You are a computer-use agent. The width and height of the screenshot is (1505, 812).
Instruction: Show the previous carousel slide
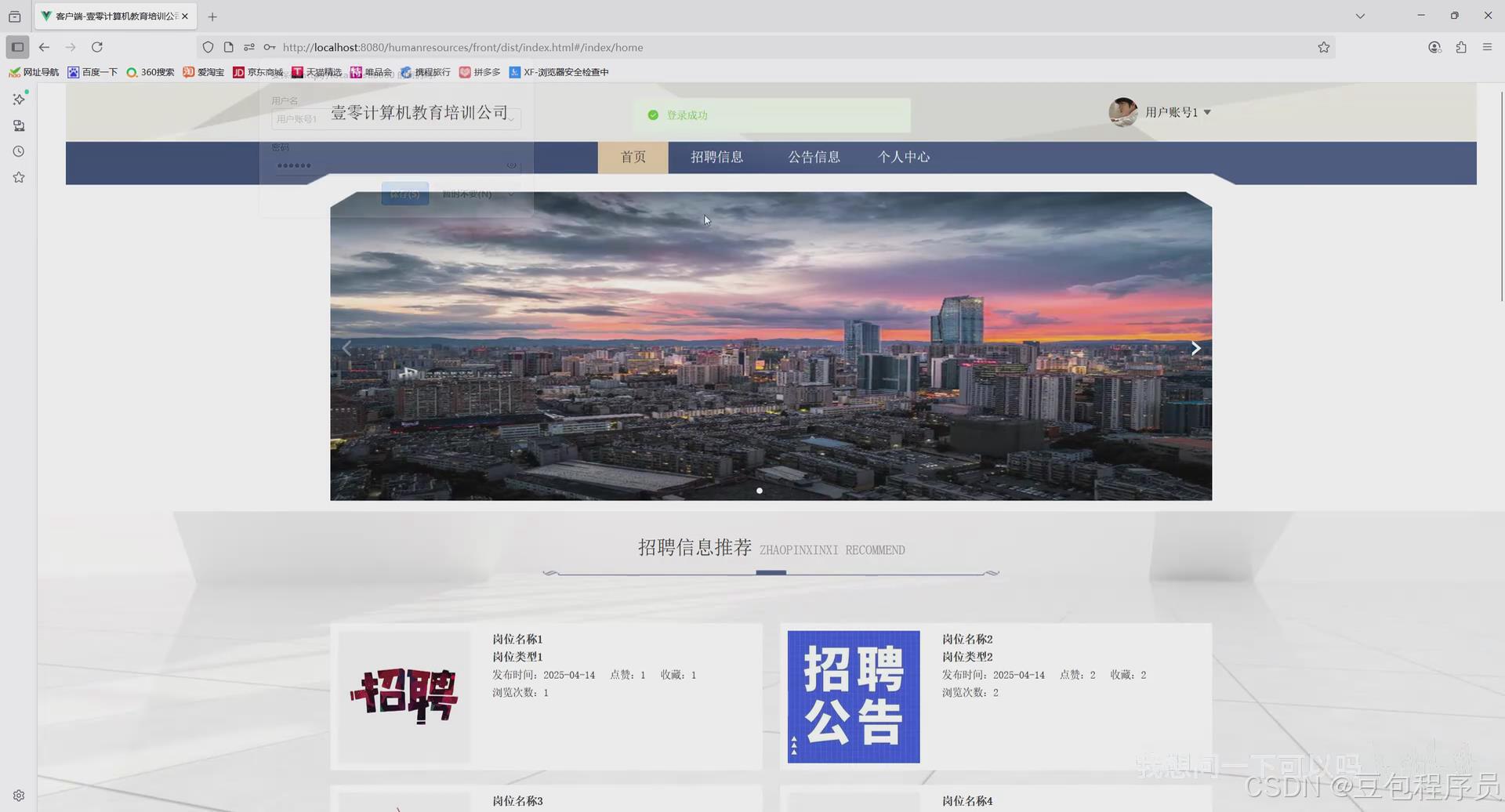coord(346,348)
